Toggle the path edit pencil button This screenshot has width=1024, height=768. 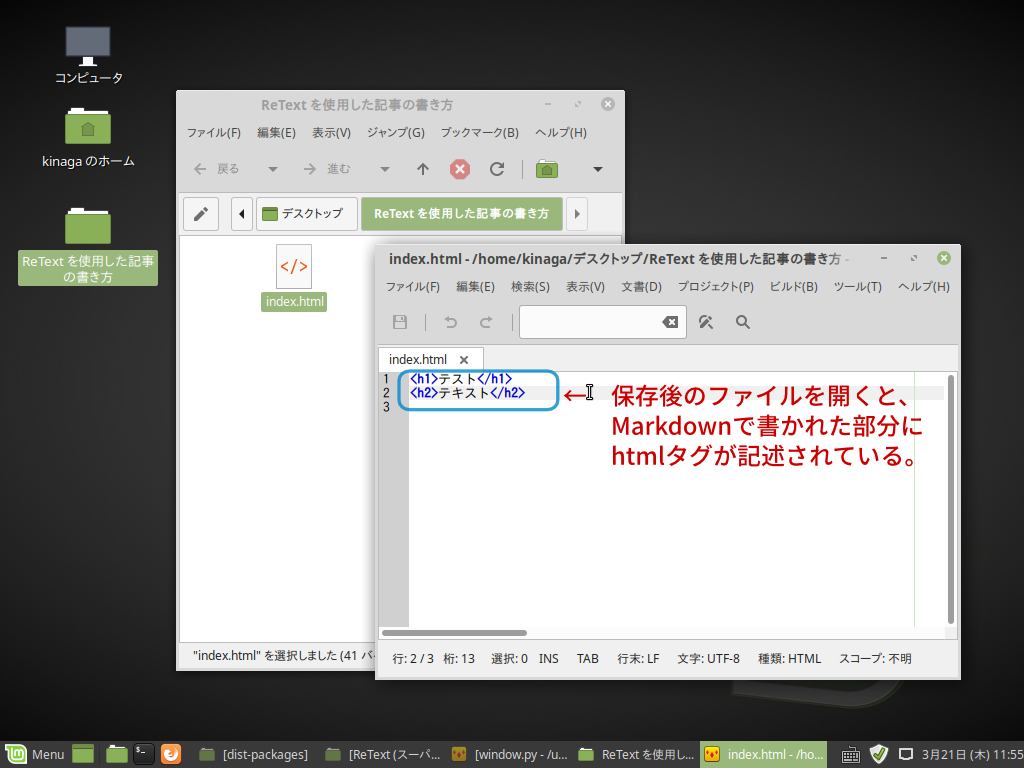click(x=200, y=214)
